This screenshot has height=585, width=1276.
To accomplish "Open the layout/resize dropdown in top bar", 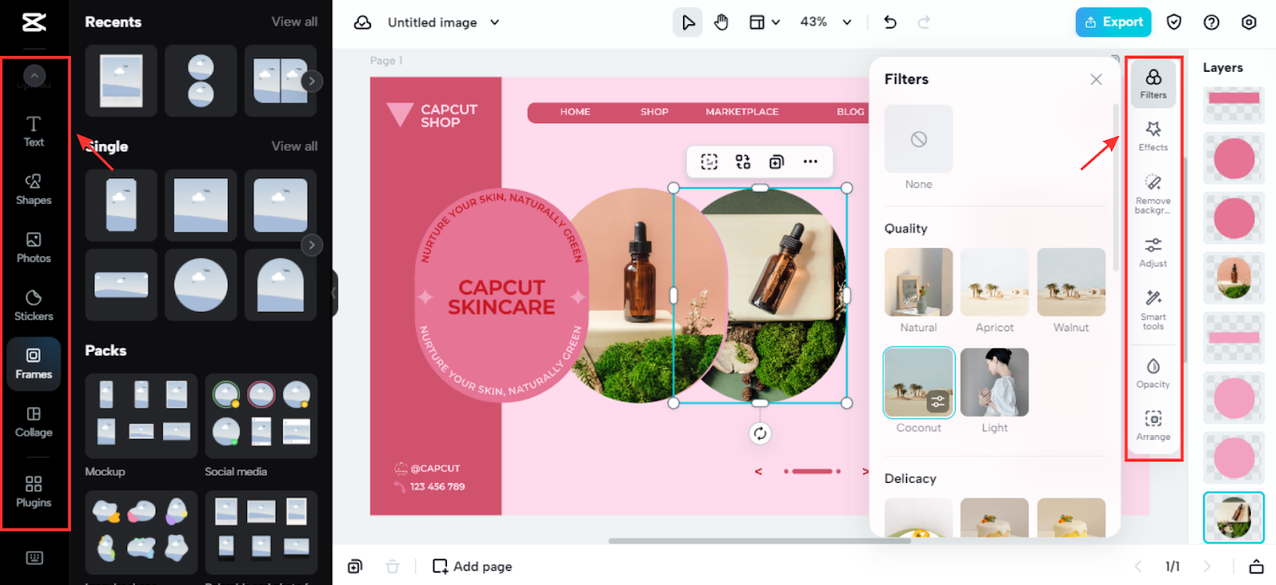I will pyautogui.click(x=765, y=22).
